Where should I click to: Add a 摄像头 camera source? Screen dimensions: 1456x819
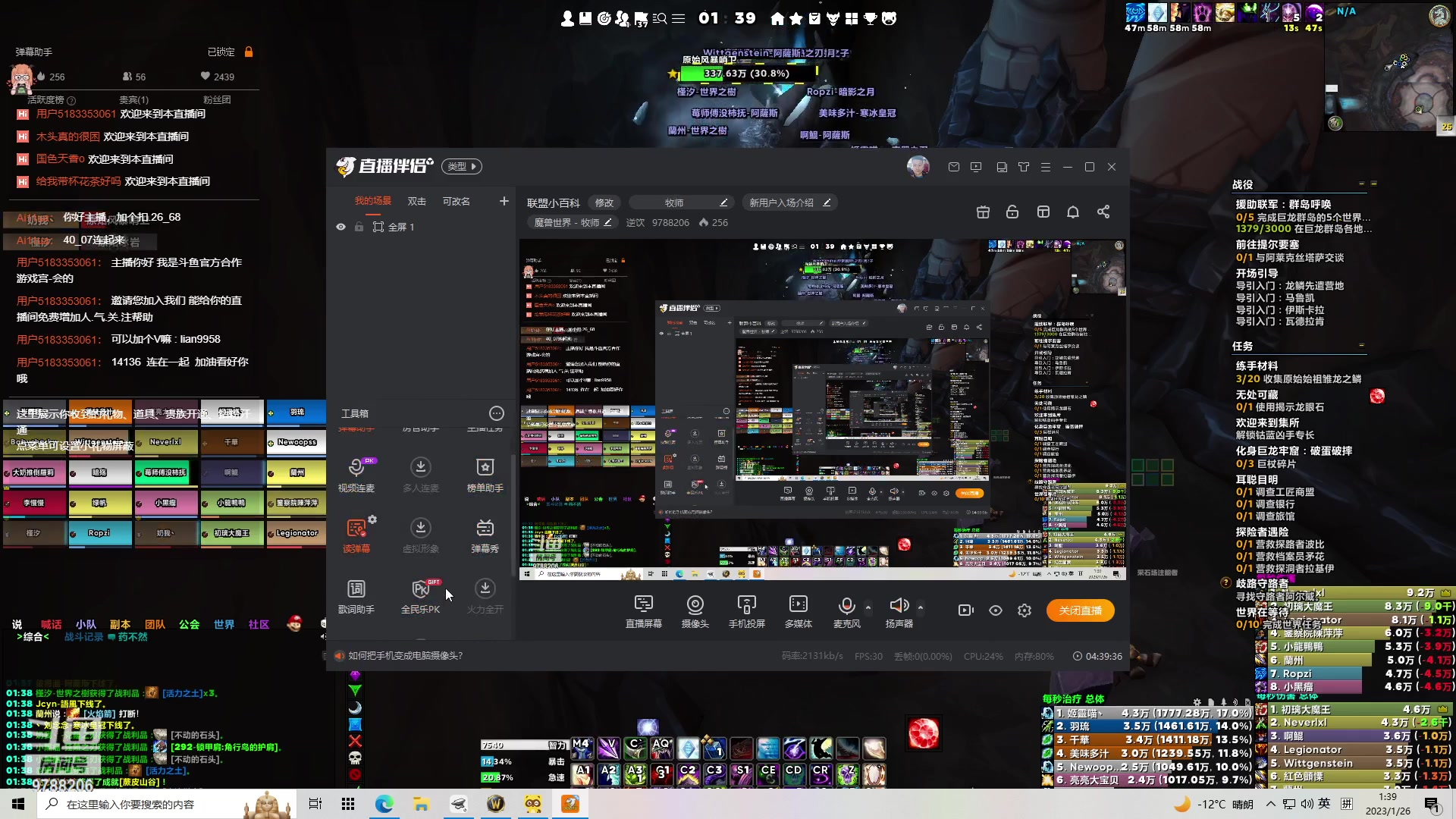click(695, 611)
